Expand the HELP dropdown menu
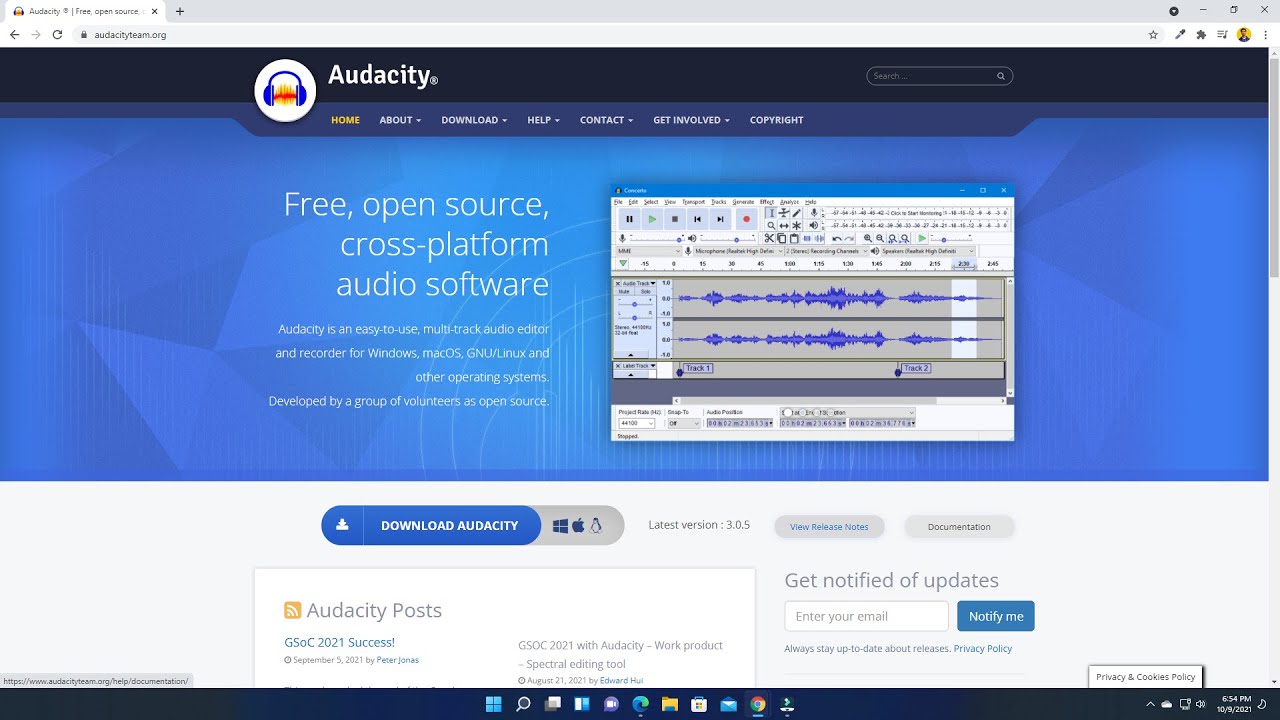Image resolution: width=1280 pixels, height=720 pixels. [543, 120]
